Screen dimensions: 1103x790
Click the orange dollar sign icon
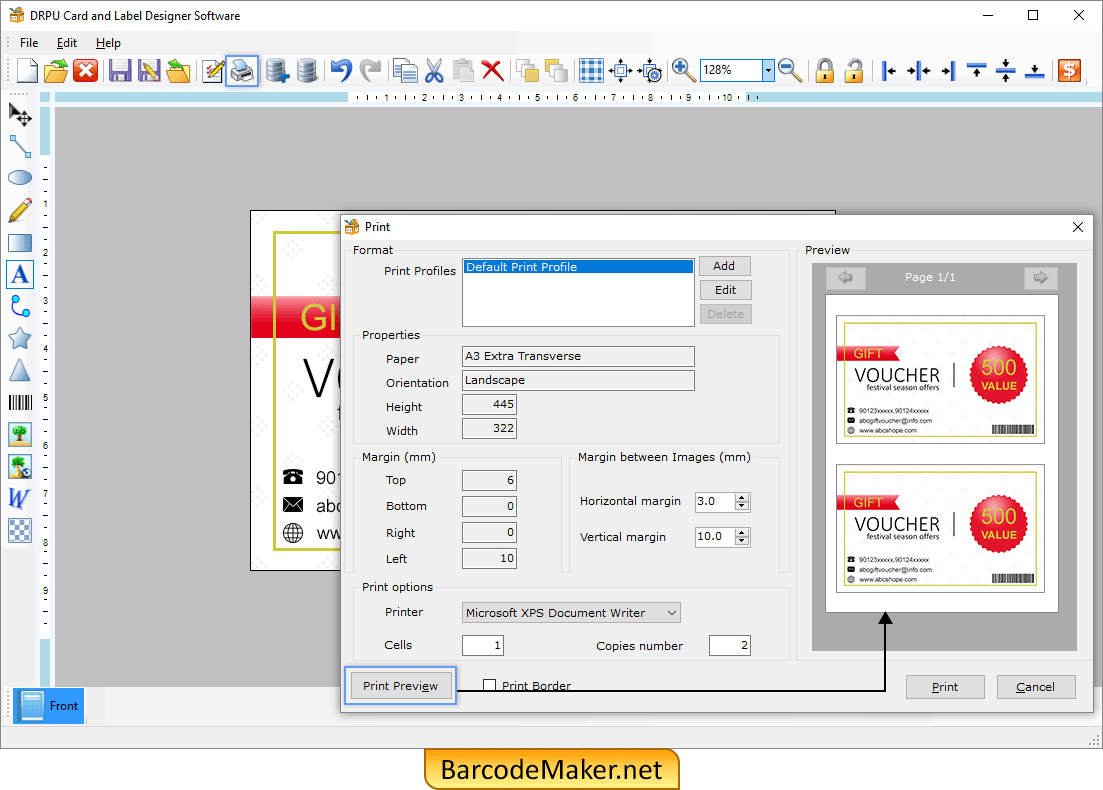[1069, 70]
